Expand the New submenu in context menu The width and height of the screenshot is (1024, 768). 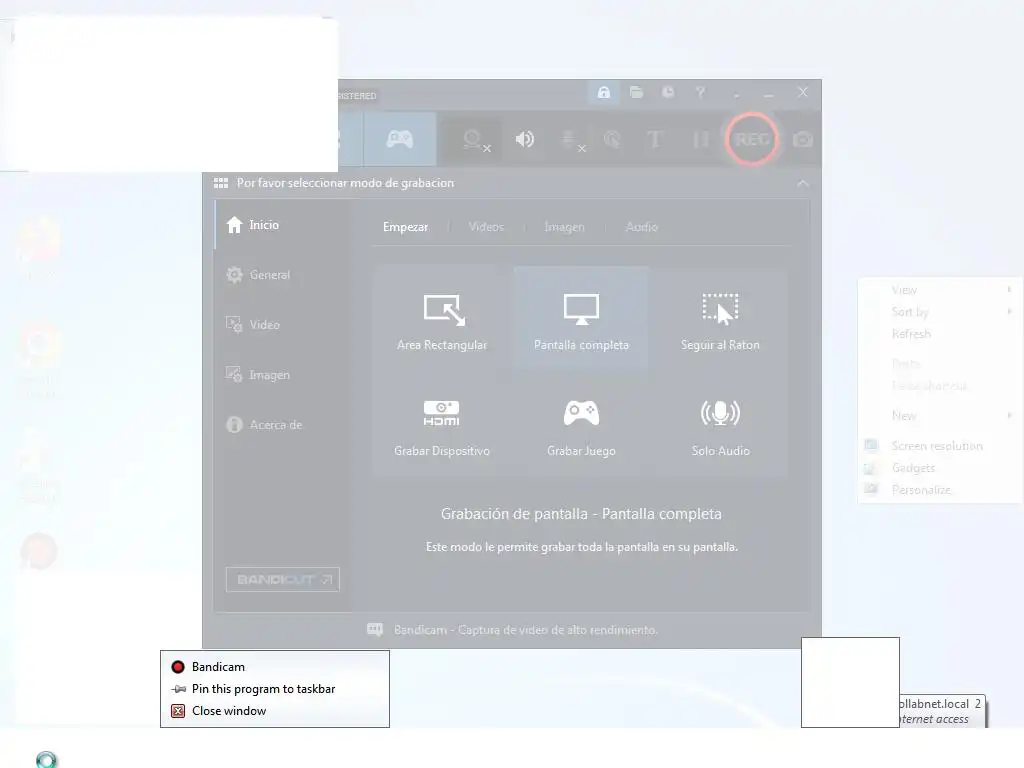tap(940, 415)
